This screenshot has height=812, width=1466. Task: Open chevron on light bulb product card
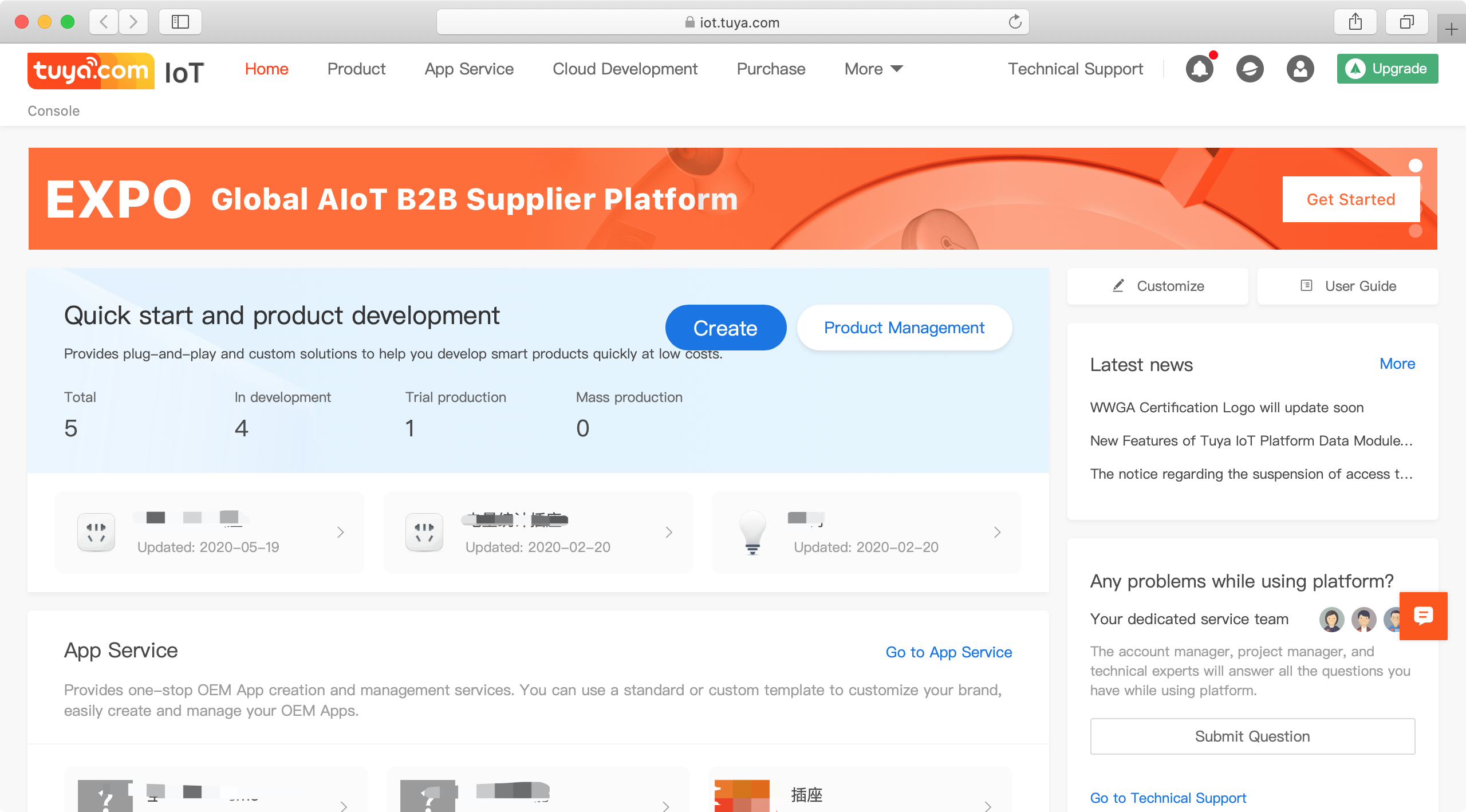point(998,532)
